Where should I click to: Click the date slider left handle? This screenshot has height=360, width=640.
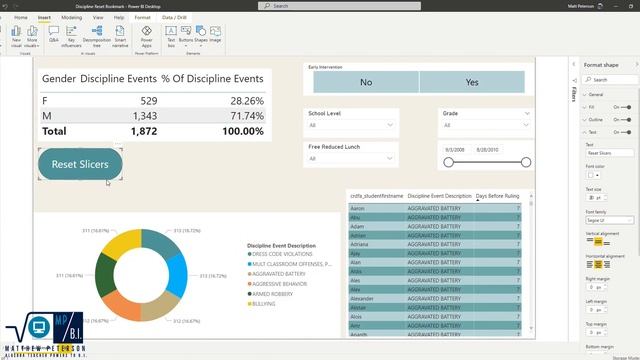[449, 162]
